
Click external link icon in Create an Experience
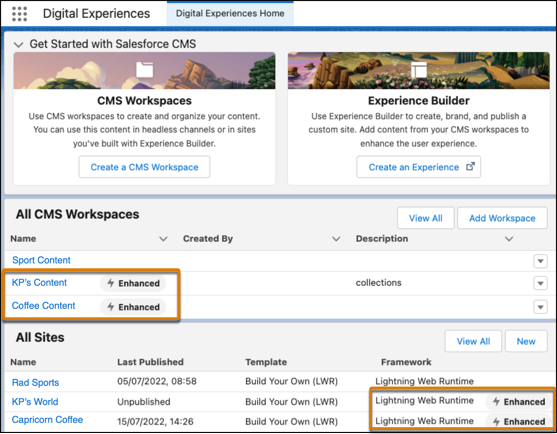point(470,166)
